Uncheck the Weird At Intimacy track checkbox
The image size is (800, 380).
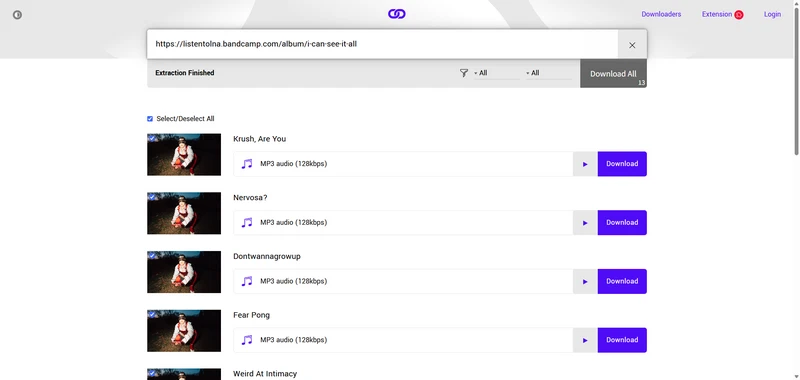(152, 372)
